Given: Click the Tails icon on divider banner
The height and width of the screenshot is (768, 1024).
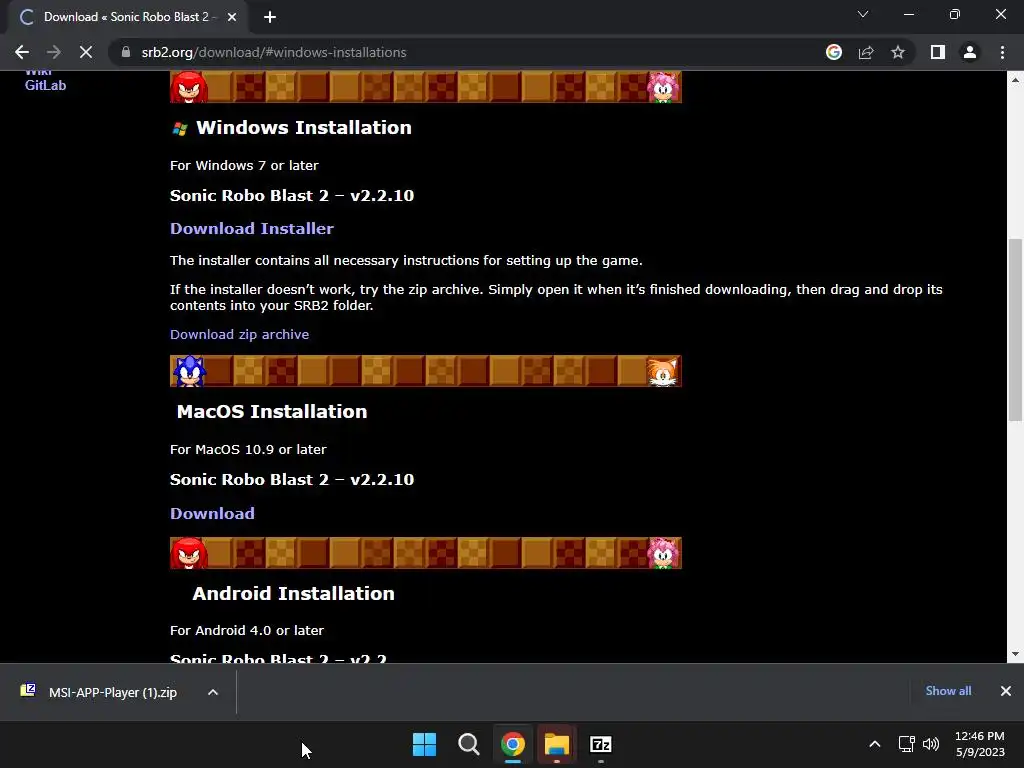Looking at the screenshot, I should coord(663,372).
